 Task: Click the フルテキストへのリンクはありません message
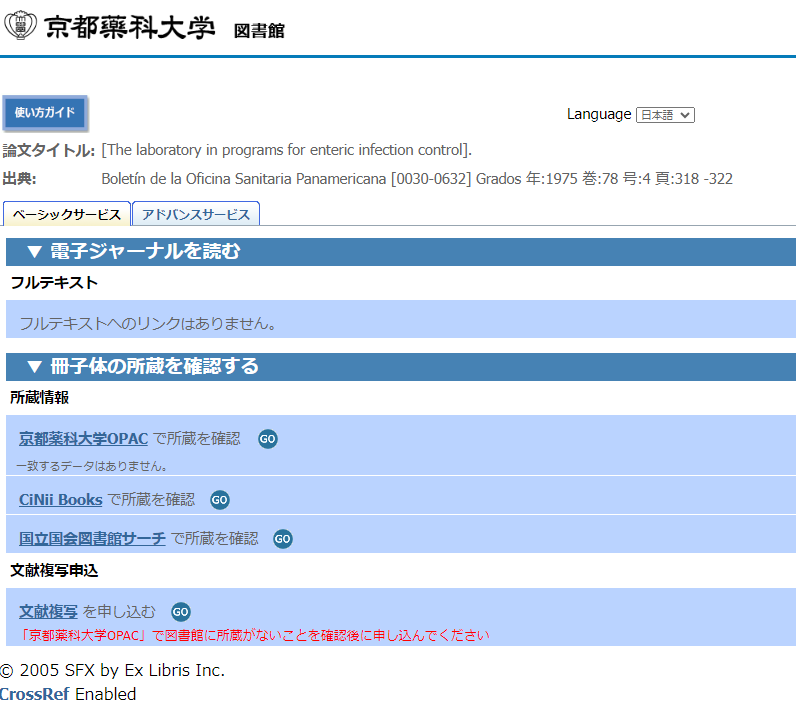(x=148, y=323)
